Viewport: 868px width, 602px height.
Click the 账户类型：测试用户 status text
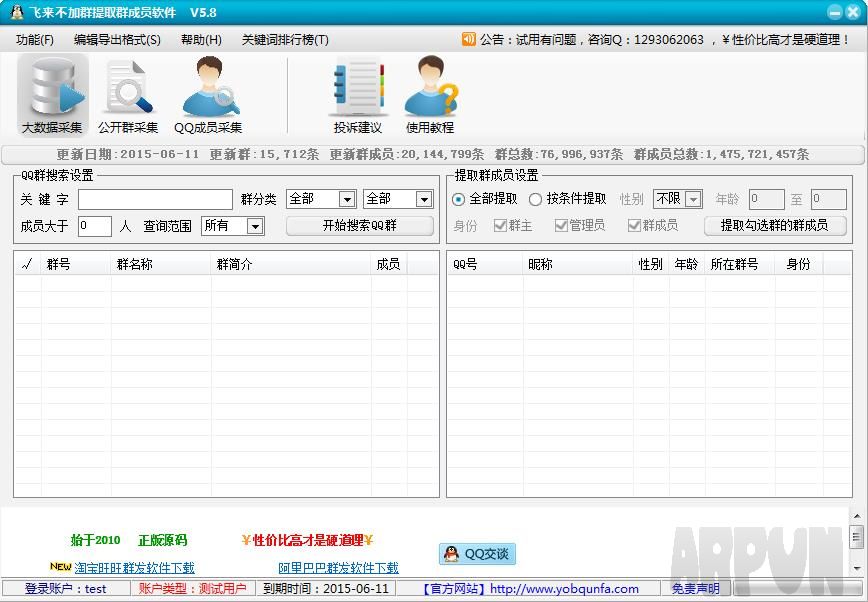click(x=193, y=589)
